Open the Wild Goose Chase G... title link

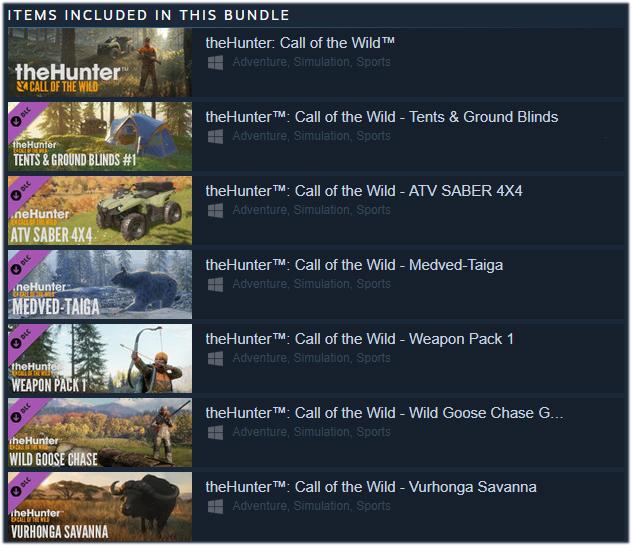point(385,413)
